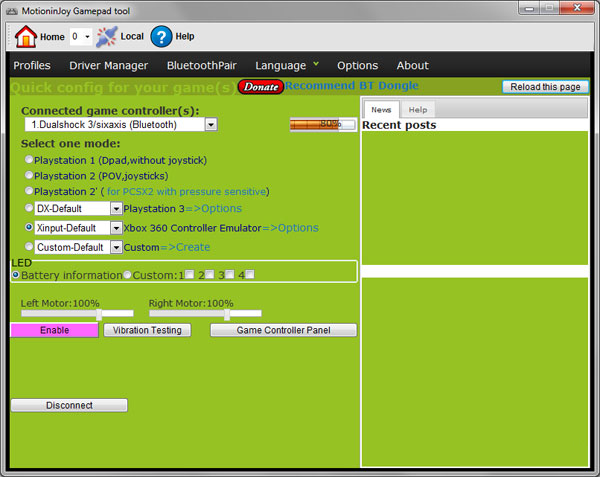Click the red Donate badge

[x=261, y=87]
